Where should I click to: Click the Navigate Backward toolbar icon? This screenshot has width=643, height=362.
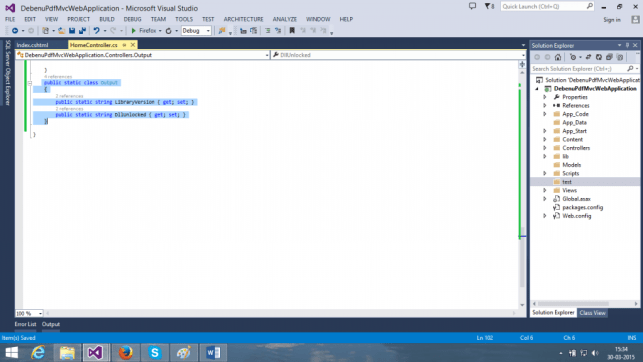coord(15,31)
